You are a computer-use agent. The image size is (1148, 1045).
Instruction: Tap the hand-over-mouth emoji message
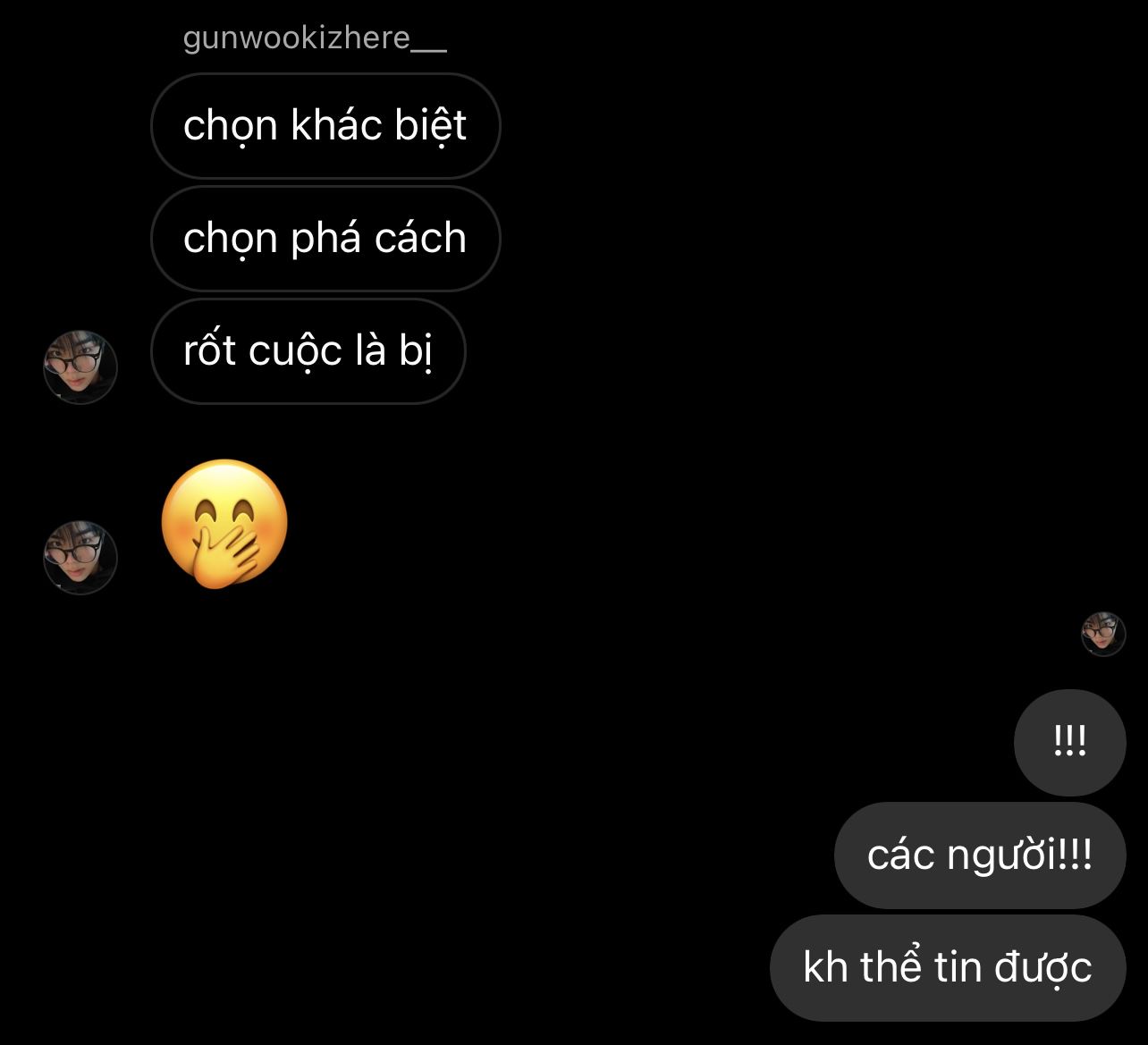pyautogui.click(x=224, y=524)
